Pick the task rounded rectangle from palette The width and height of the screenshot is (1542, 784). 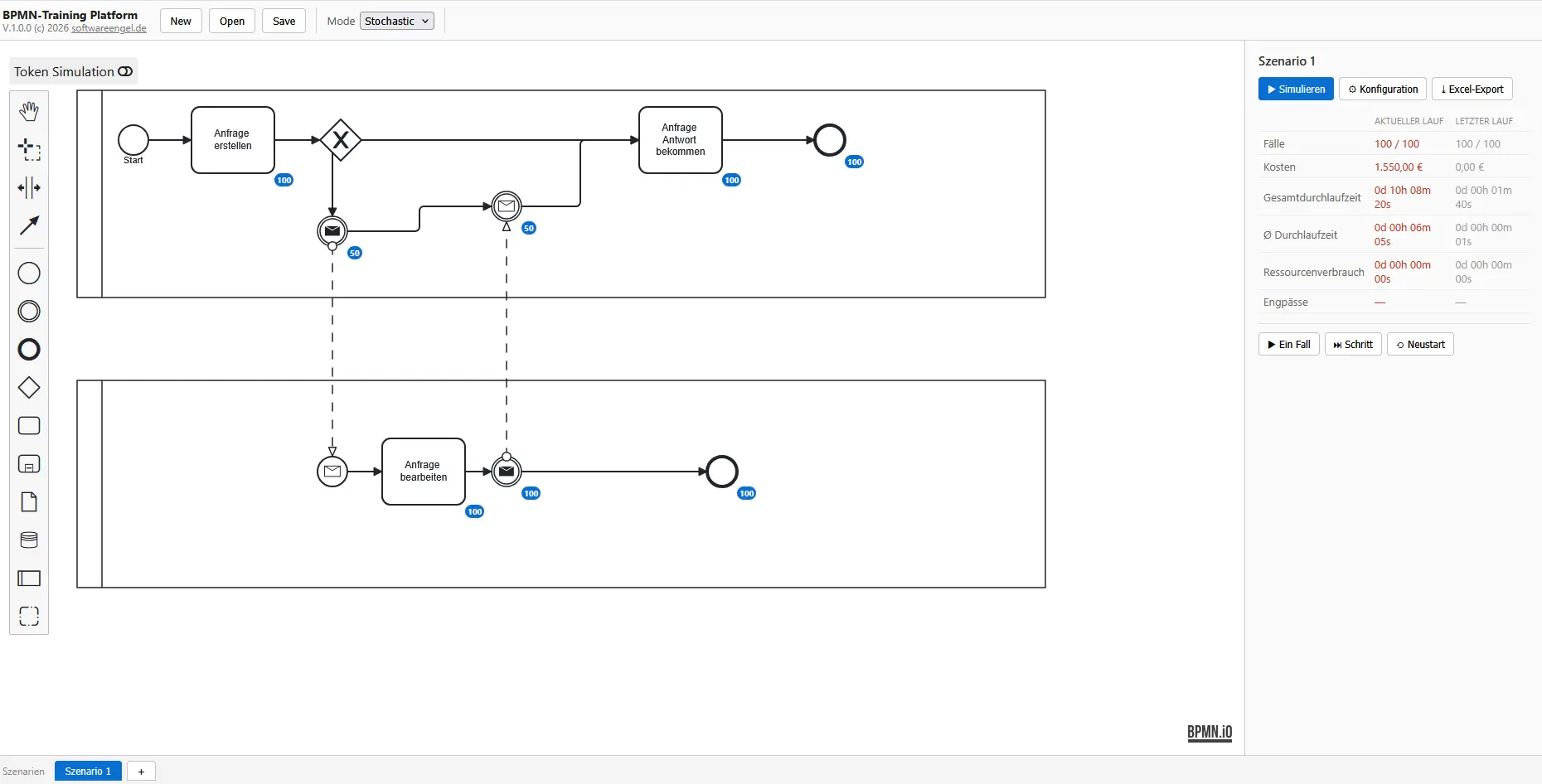(29, 426)
